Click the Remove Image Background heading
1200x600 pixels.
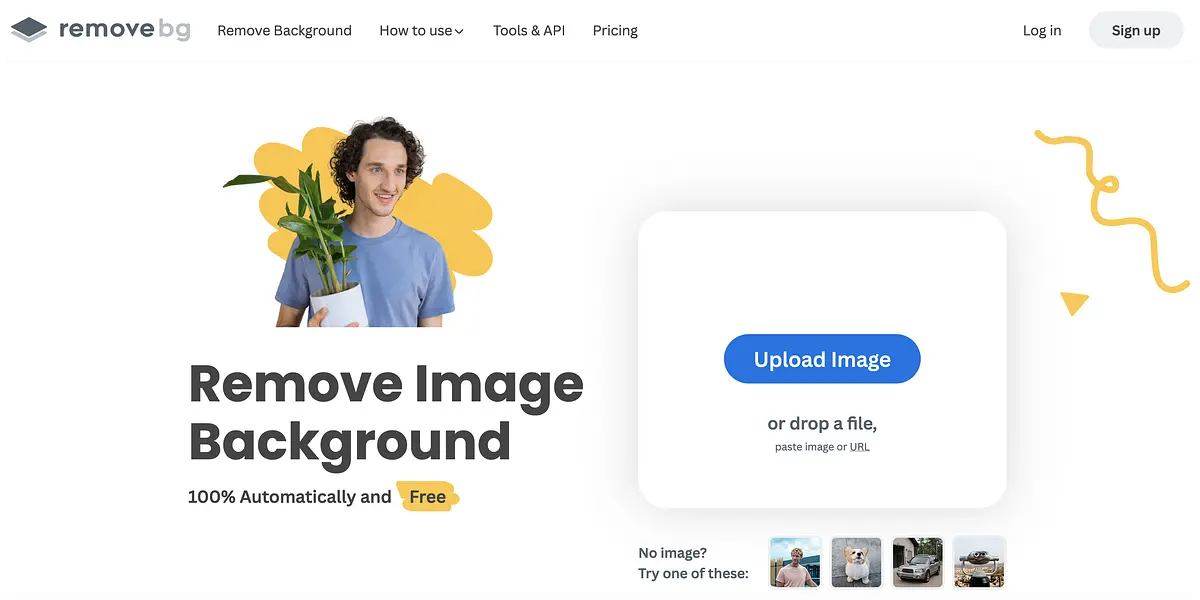pos(385,412)
